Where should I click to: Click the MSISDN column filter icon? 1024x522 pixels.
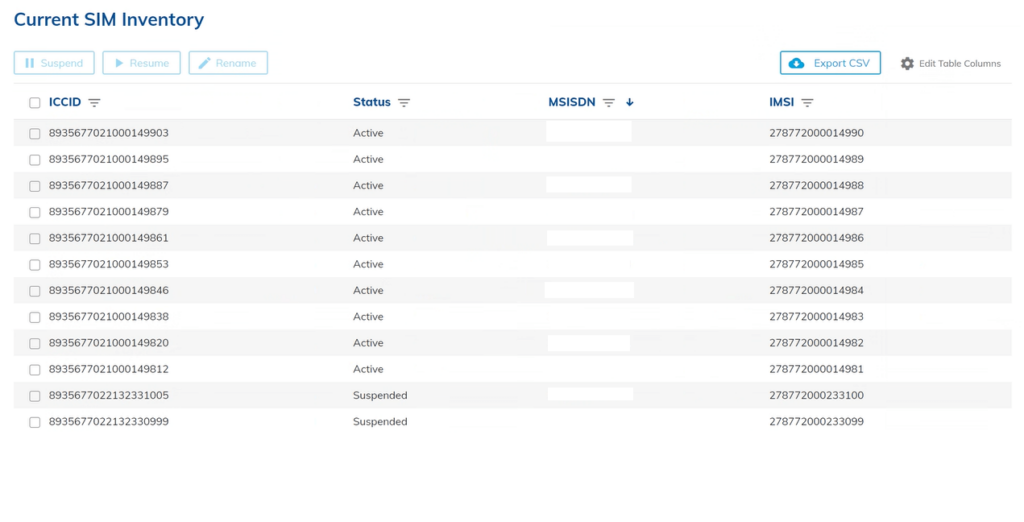tap(608, 103)
